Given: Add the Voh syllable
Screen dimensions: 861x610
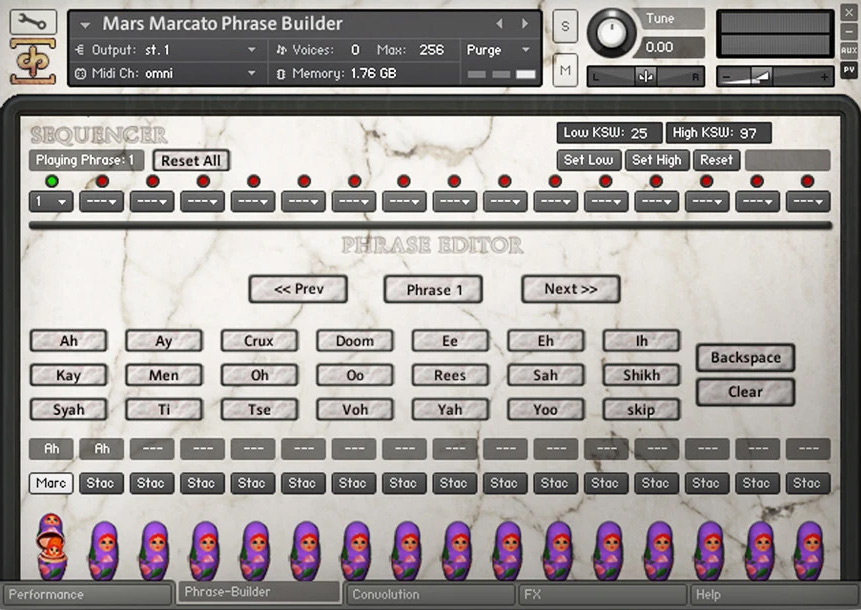Looking at the screenshot, I should click(x=355, y=409).
